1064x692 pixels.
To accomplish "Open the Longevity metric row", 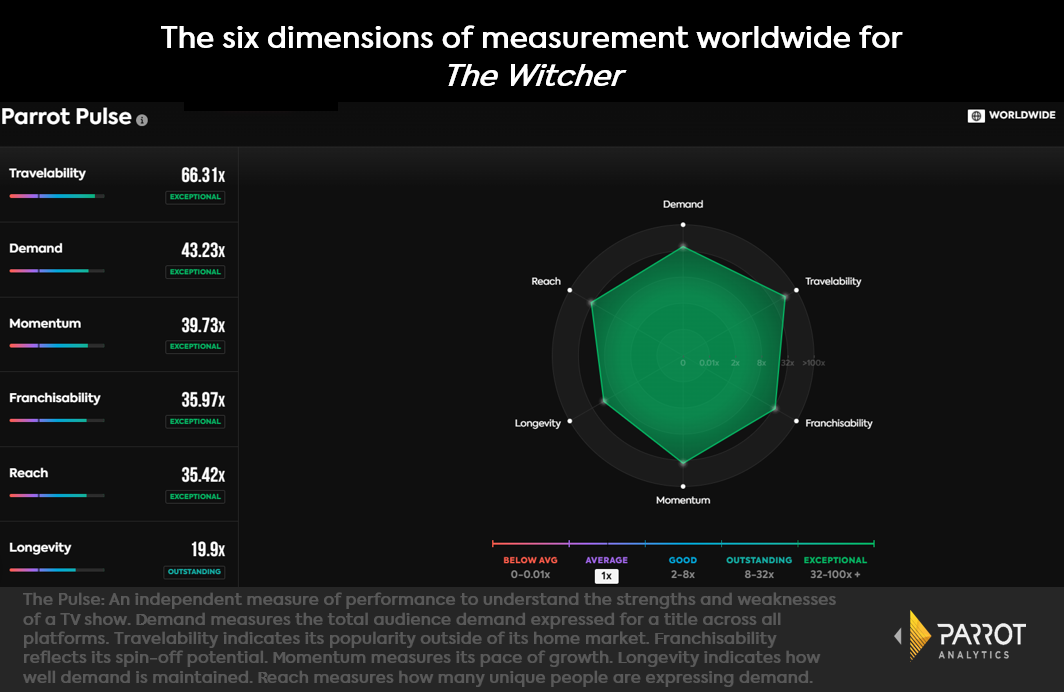I will [x=119, y=555].
